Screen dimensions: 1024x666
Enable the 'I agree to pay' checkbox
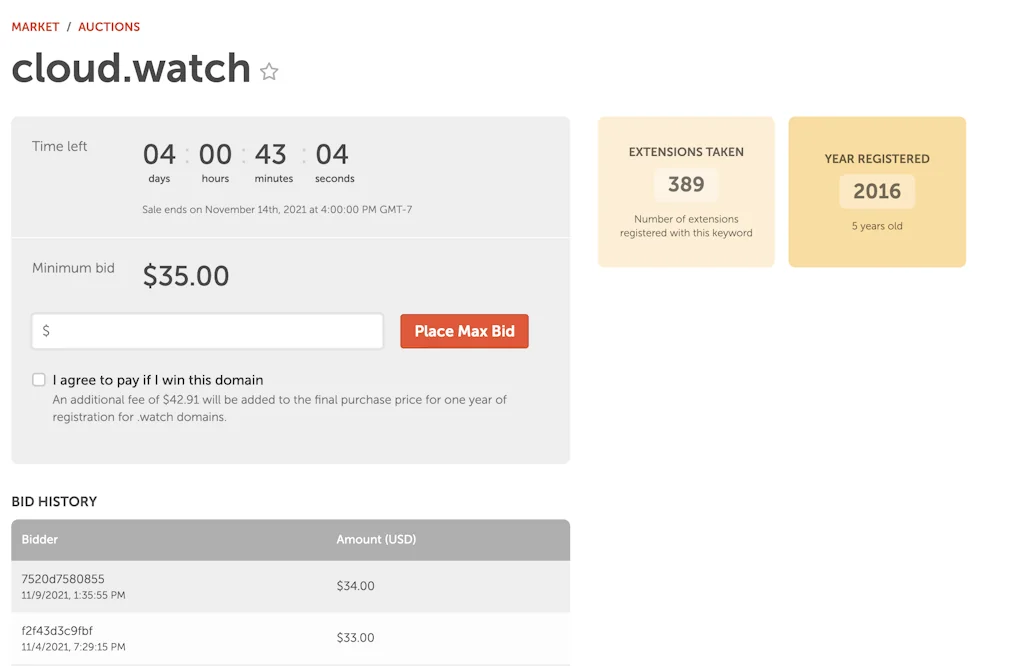coord(38,380)
